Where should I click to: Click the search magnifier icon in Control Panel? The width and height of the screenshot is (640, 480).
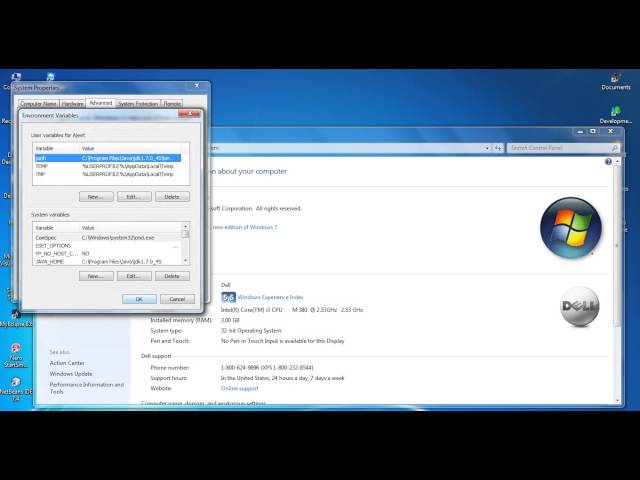point(614,148)
